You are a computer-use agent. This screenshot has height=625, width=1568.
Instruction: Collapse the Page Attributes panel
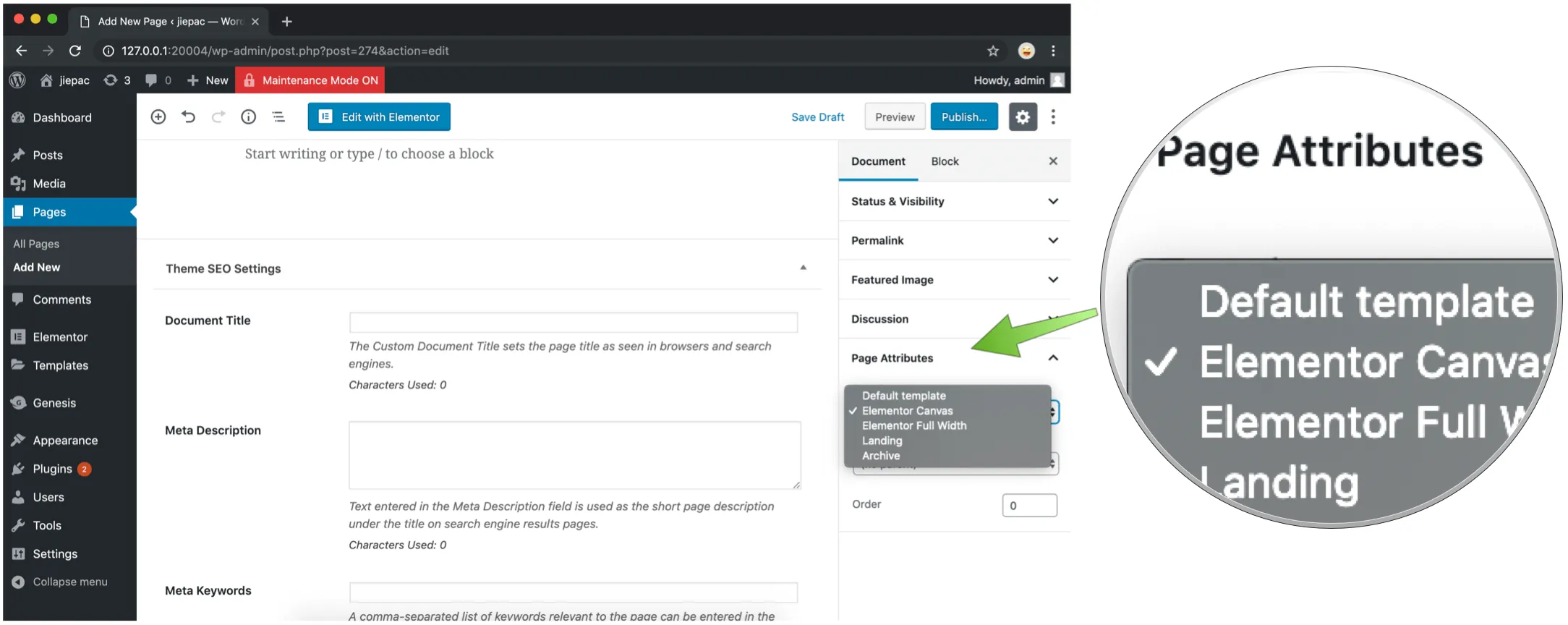[x=955, y=358]
